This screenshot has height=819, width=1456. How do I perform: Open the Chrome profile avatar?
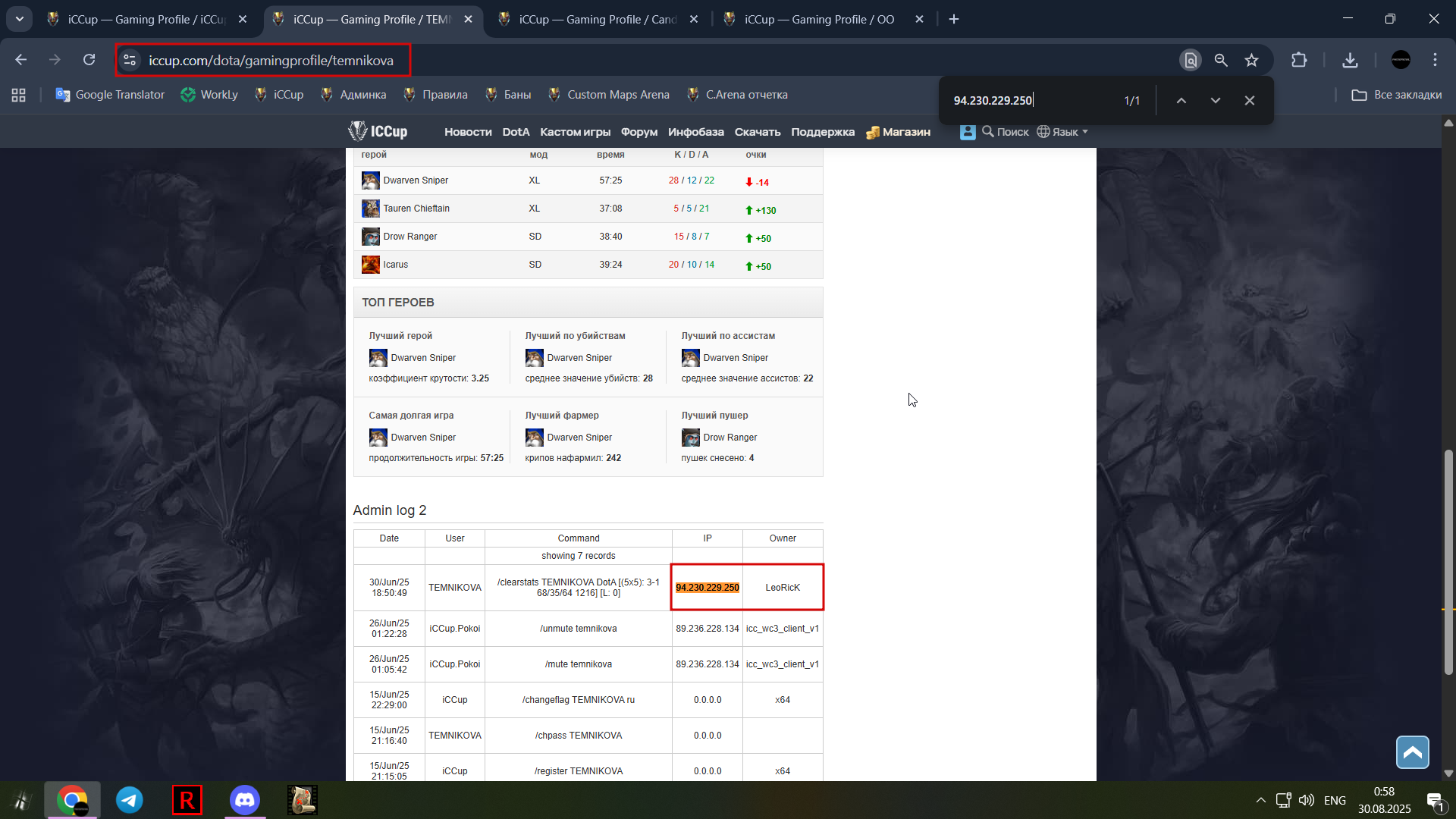click(x=1401, y=60)
